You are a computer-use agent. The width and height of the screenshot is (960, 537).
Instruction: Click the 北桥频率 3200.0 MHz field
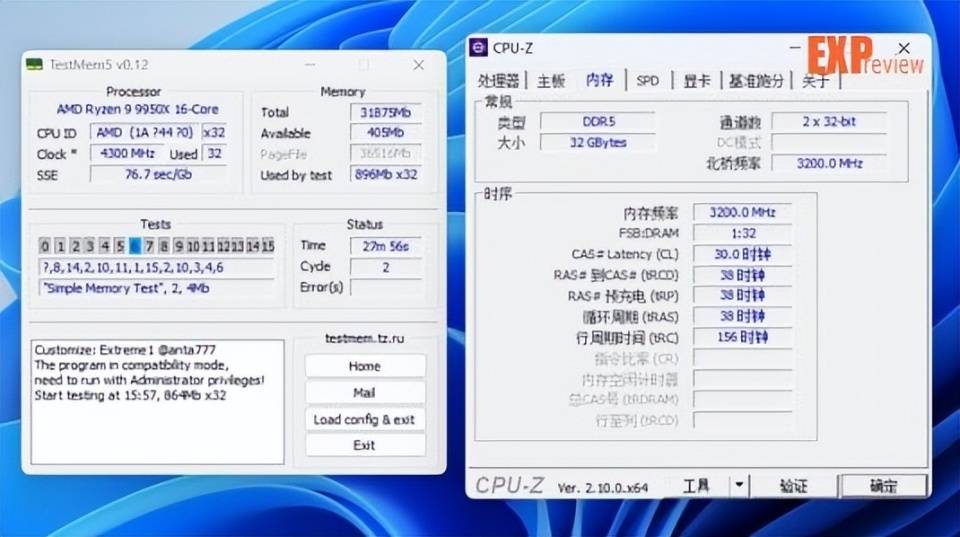point(828,163)
